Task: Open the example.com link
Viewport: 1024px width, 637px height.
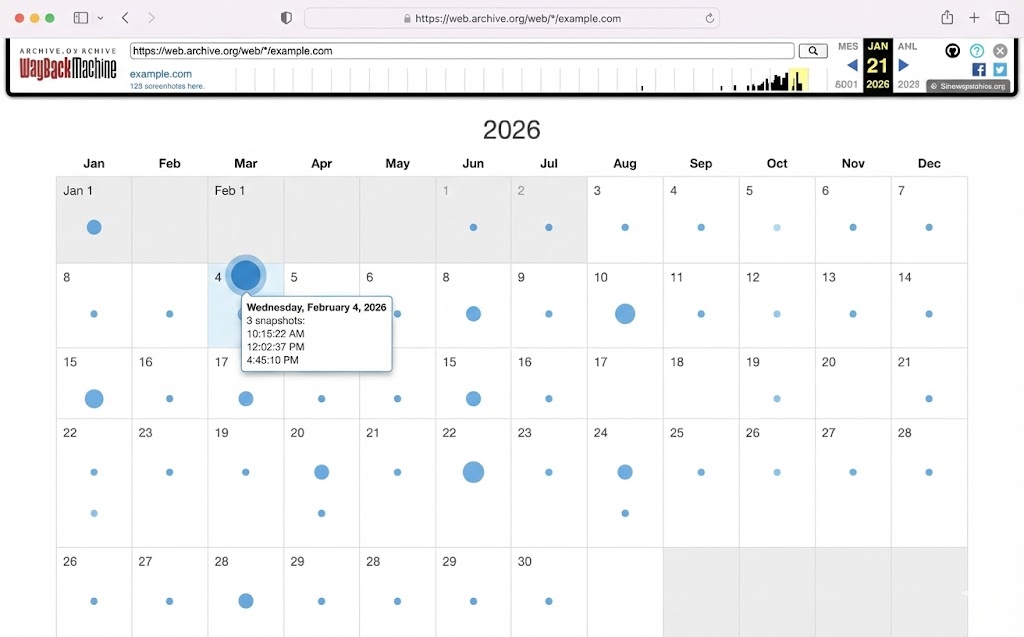Action: point(161,73)
